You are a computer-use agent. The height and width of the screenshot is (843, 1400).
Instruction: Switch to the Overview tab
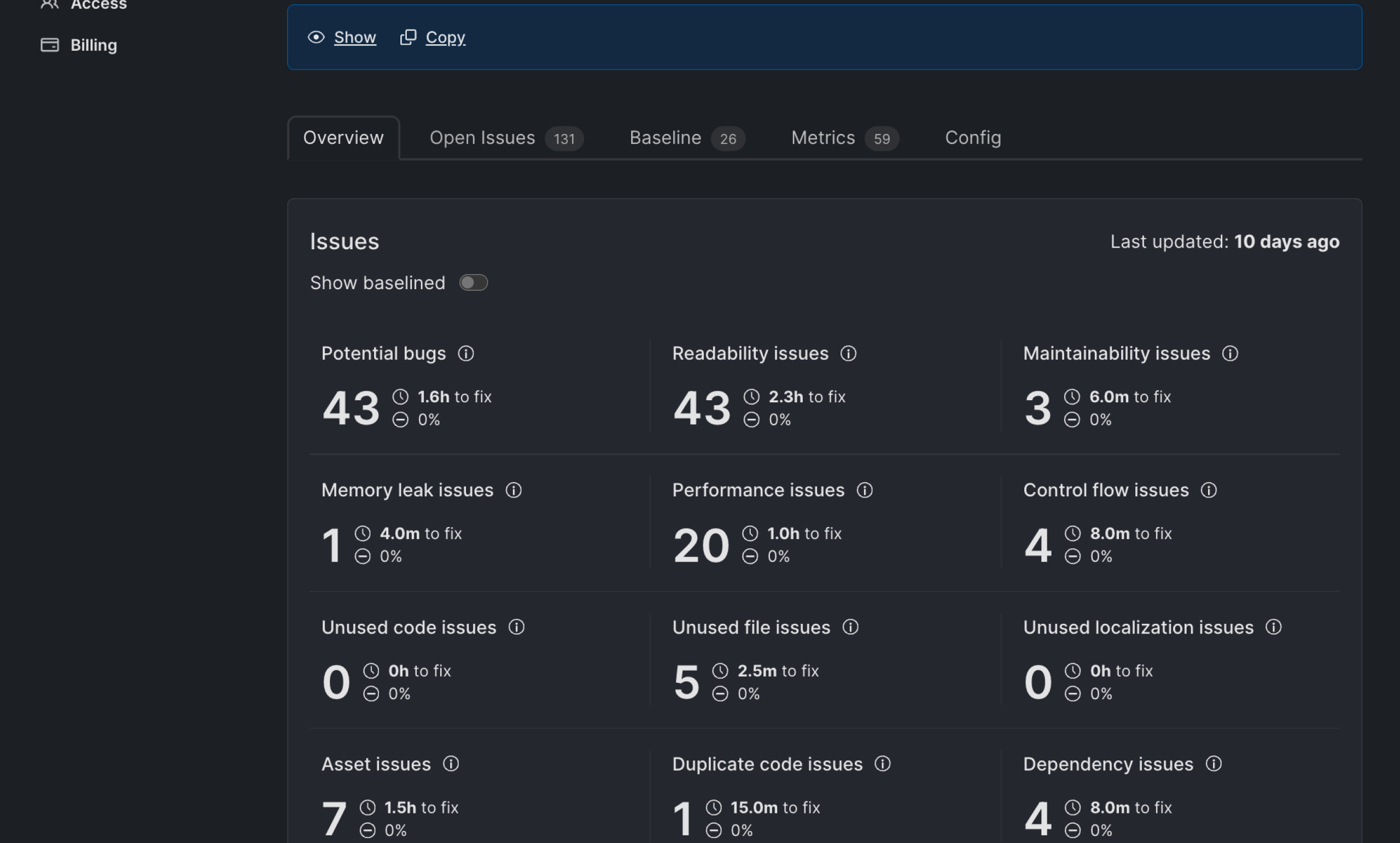[x=343, y=137]
